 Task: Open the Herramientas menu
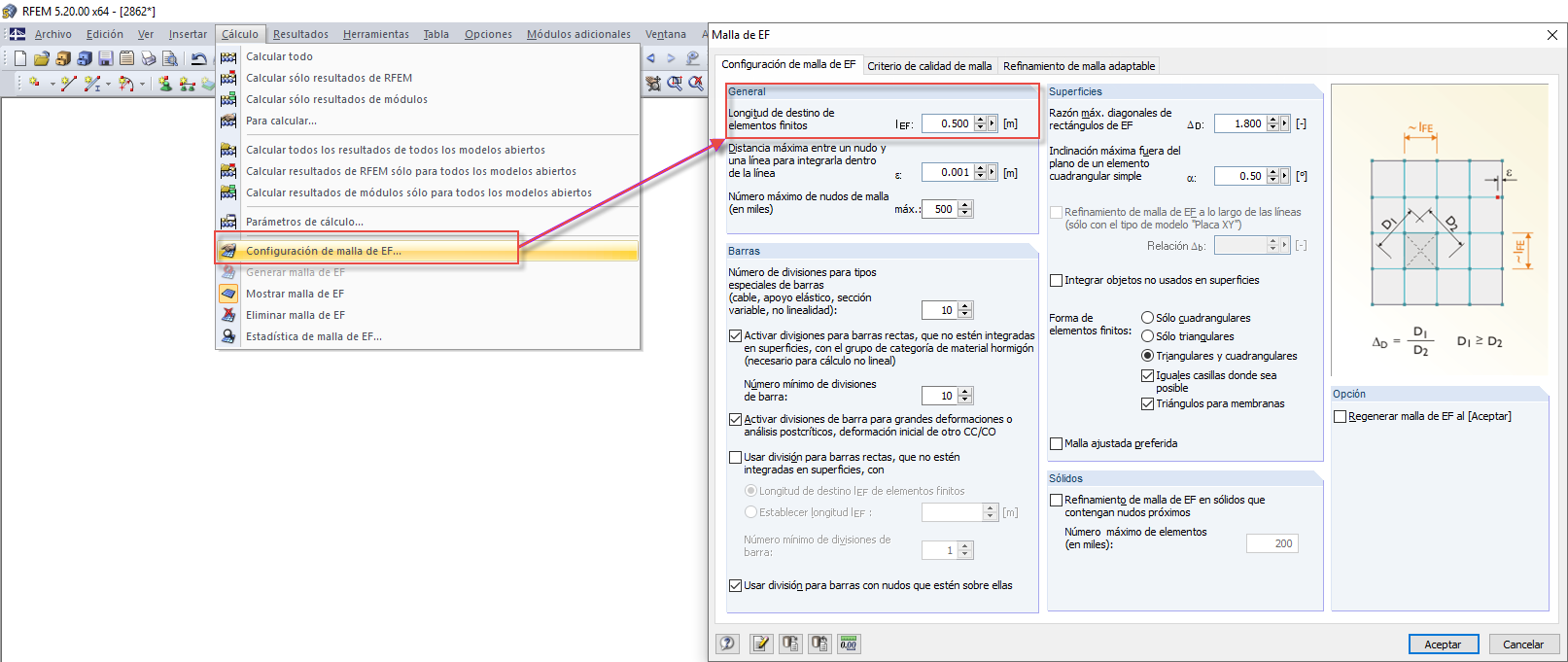pos(376,34)
